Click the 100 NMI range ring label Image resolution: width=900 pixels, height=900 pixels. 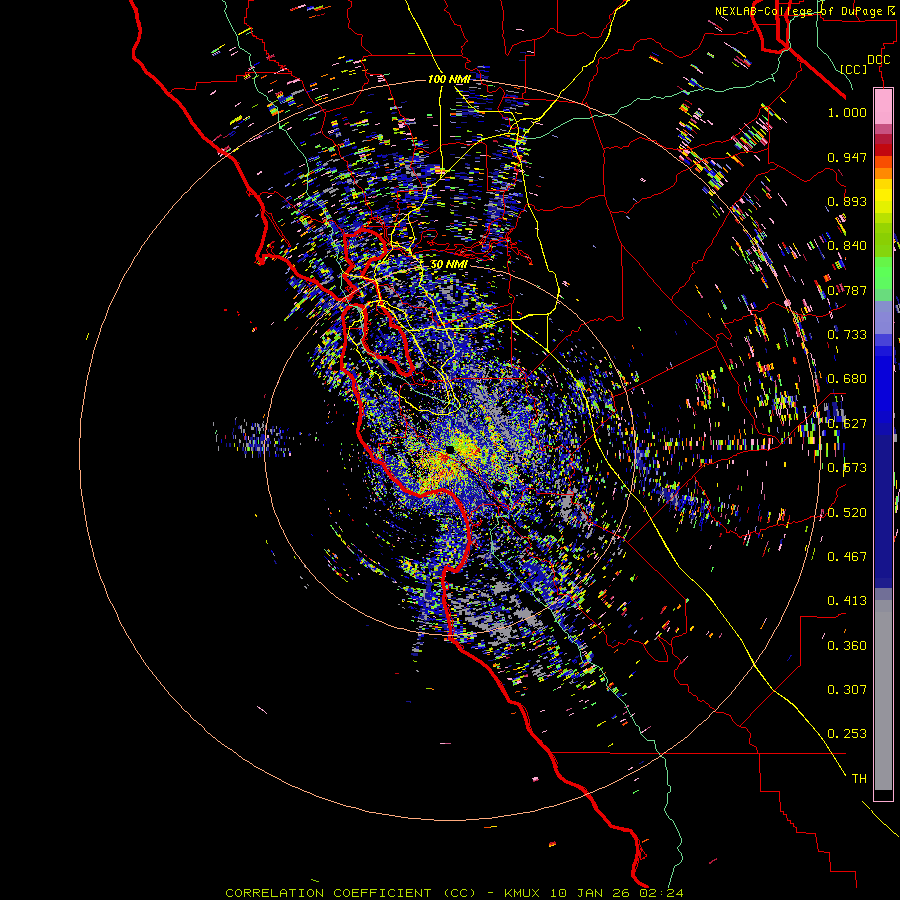449,79
